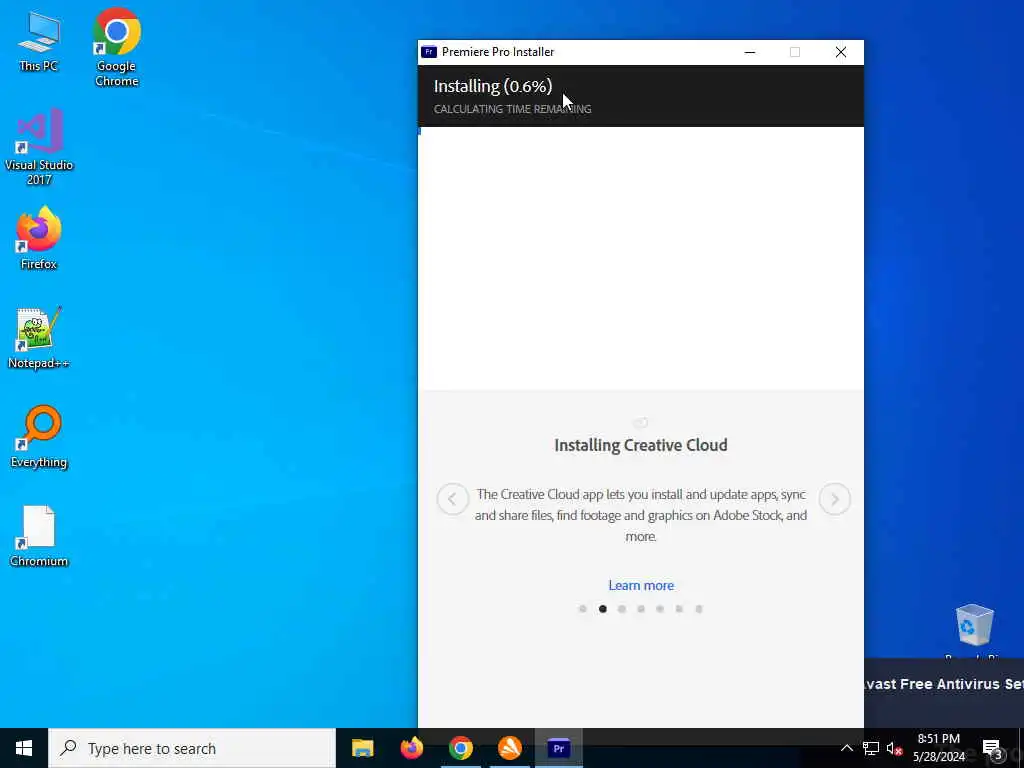Jump to the third carousel slide dot

click(622, 609)
